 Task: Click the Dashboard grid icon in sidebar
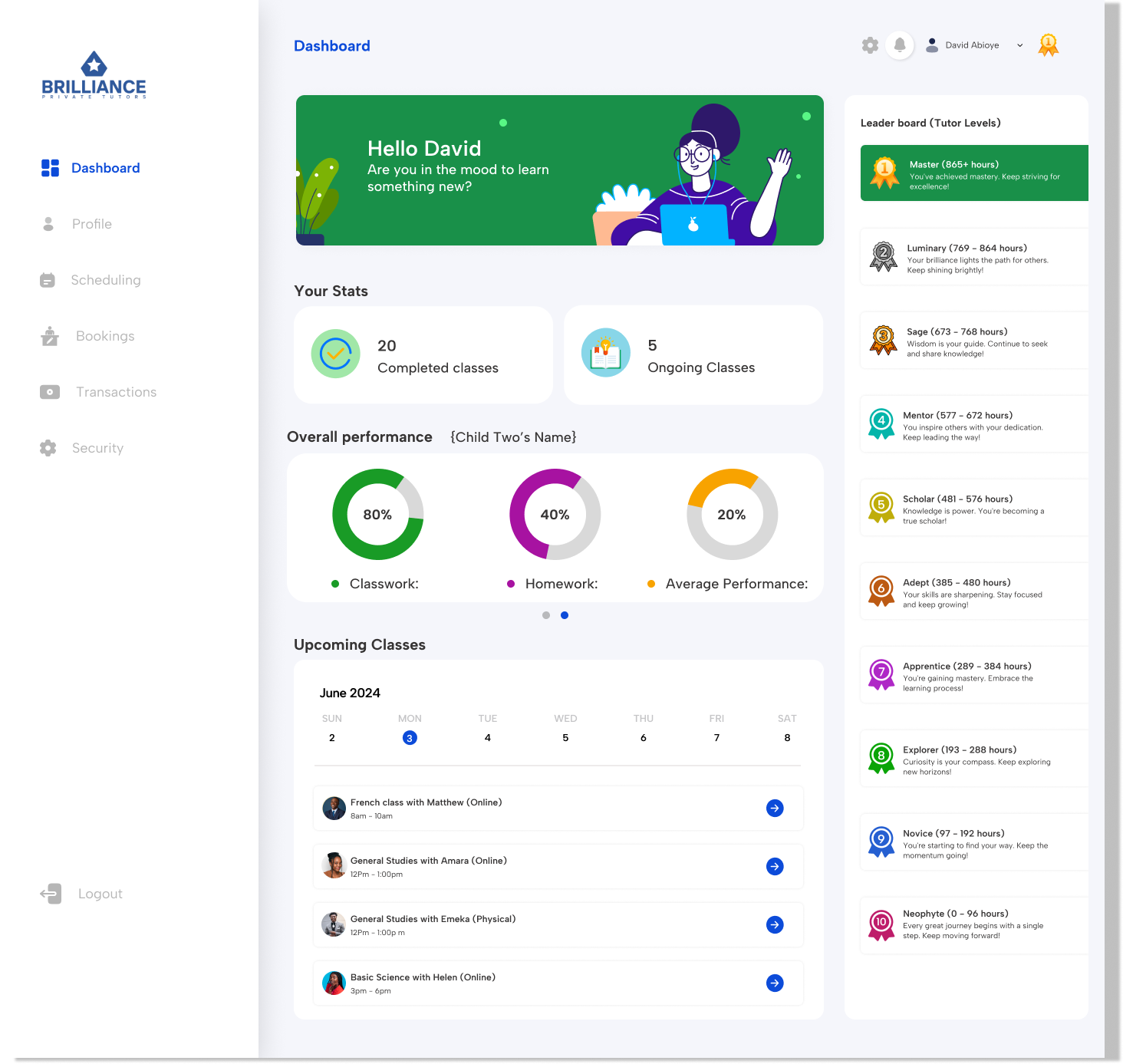coord(50,168)
